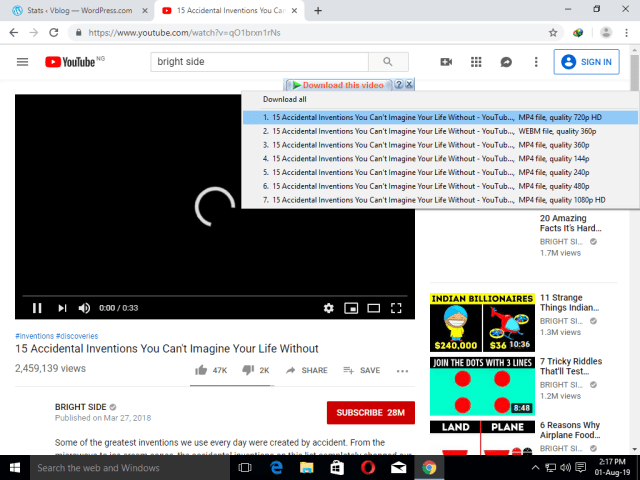
Task: Choose the Download all menu entry
Action: (285, 100)
